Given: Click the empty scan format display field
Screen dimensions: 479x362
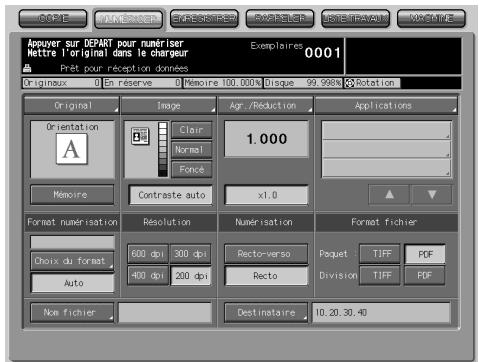Looking at the screenshot, I should (x=72, y=242).
